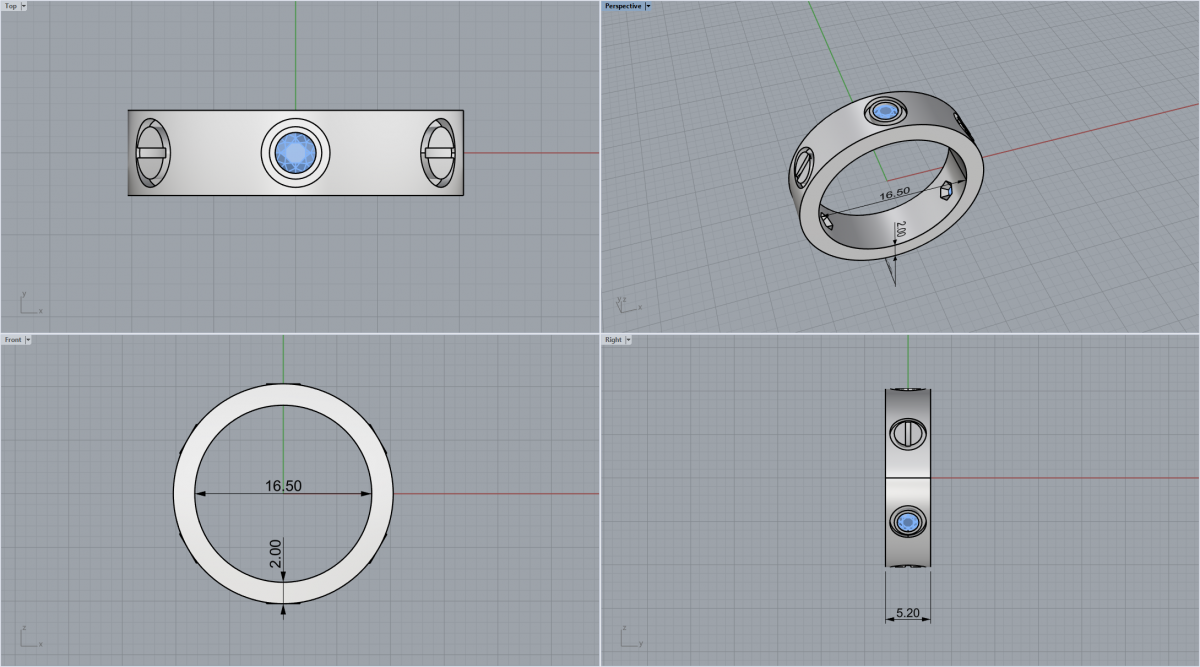Select the upper screw head in Right view
Screen dimensions: 1200x667
pos(908,434)
